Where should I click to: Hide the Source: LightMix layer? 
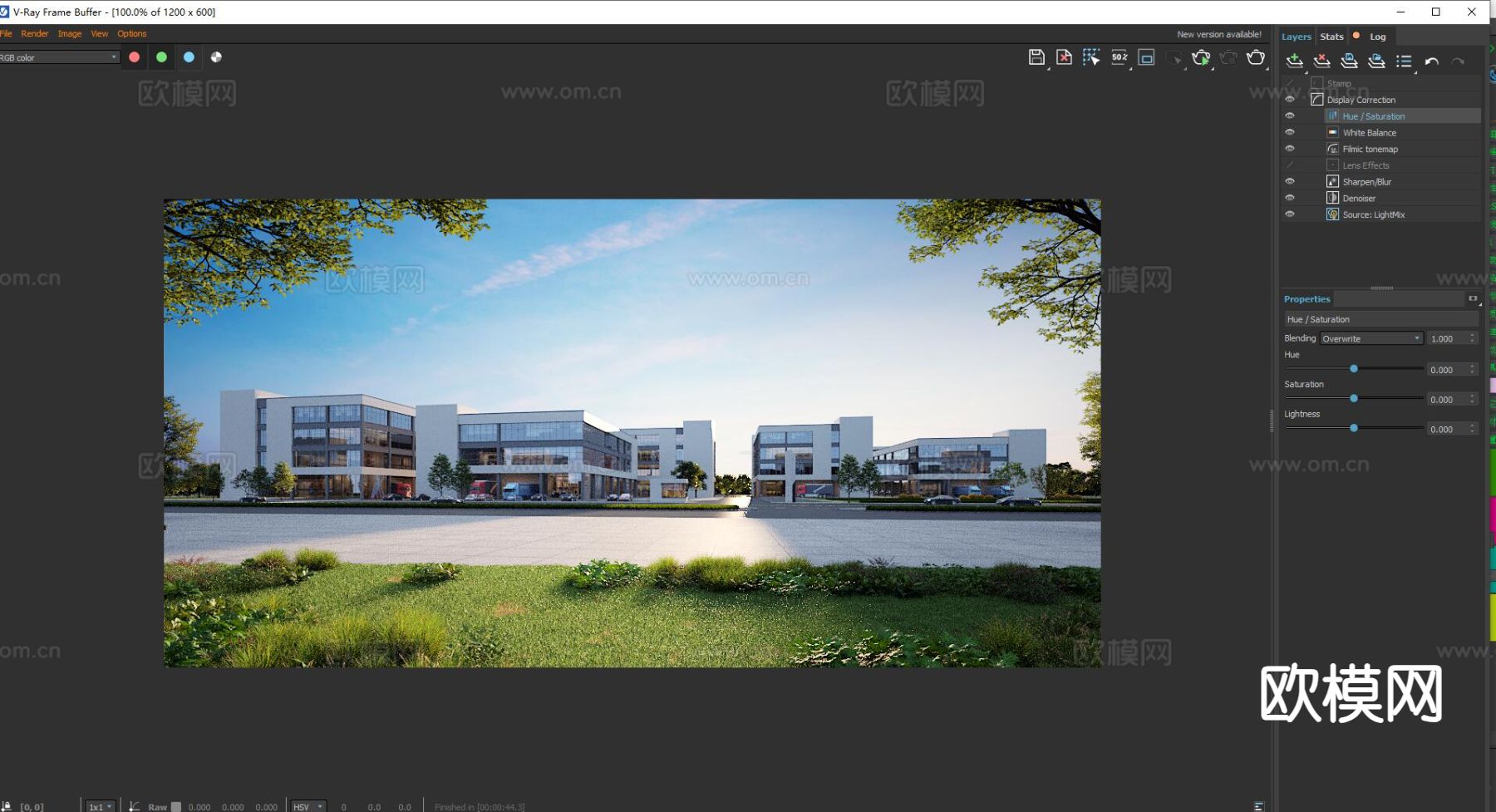tap(1290, 214)
